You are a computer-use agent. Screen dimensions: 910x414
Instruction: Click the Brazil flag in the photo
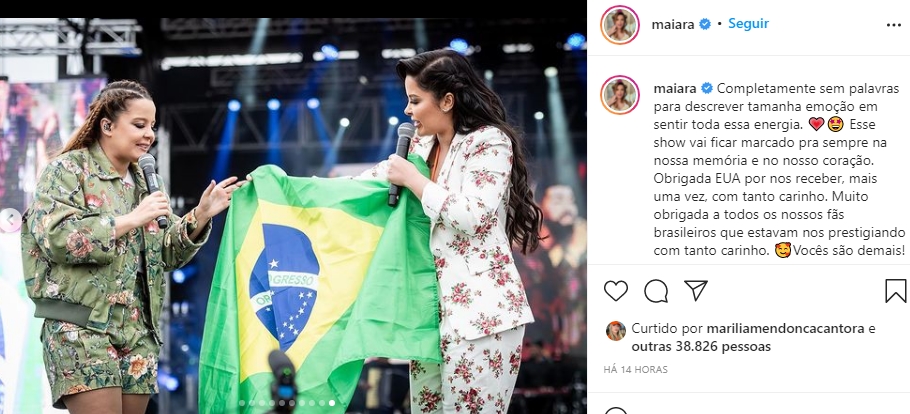(318, 285)
